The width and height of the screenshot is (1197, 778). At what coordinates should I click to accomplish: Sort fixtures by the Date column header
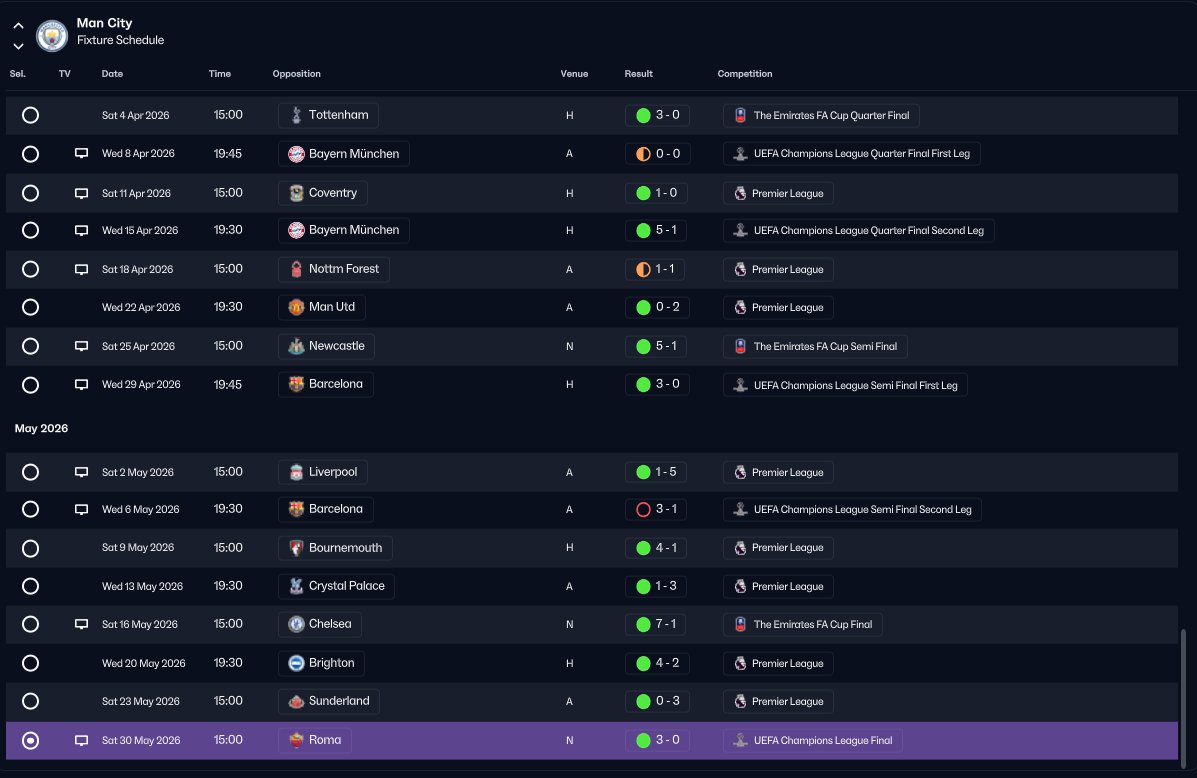point(112,74)
